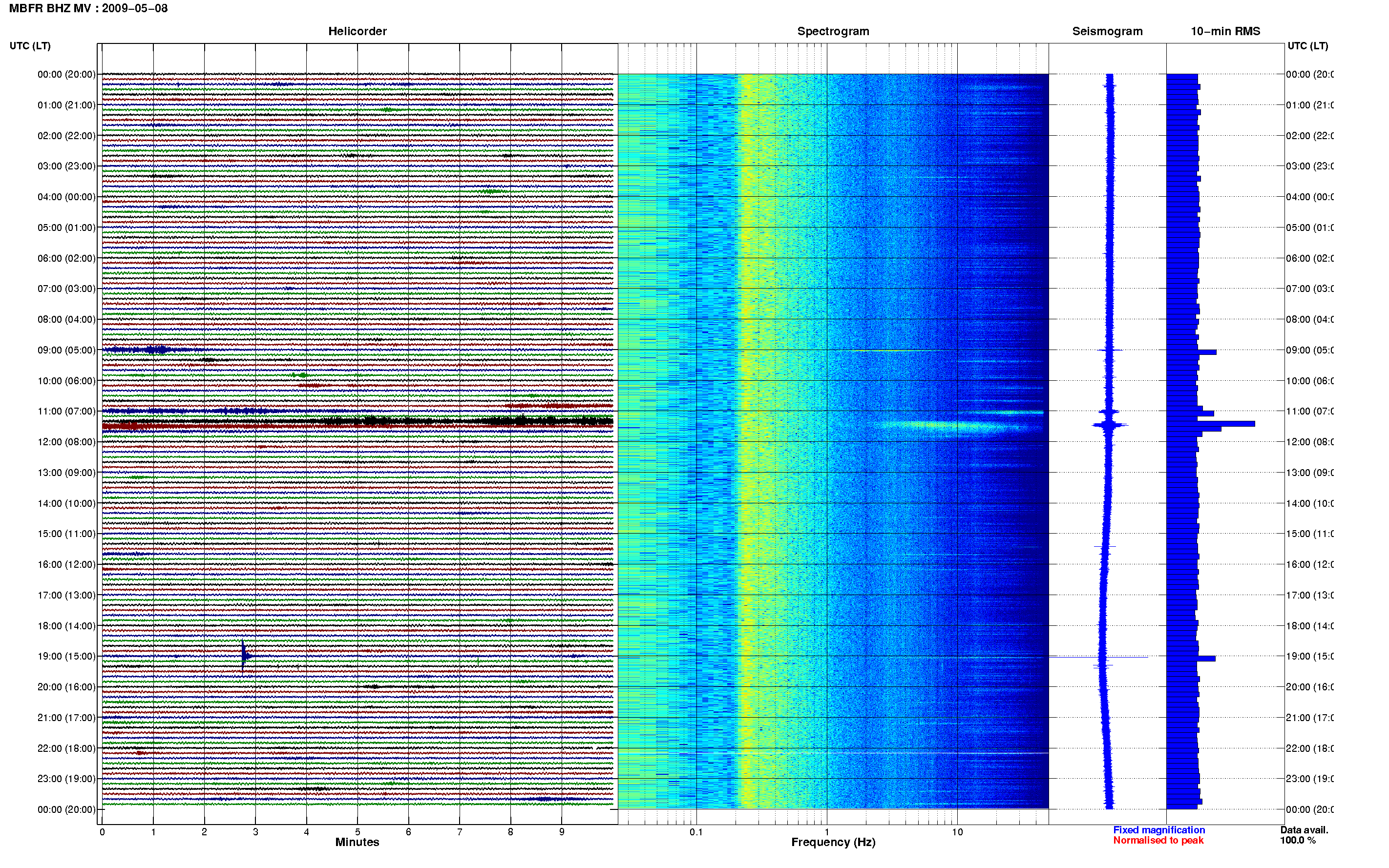Click the left '23:00 (19:00)' time label
The width and height of the screenshot is (1389, 868).
[x=66, y=779]
